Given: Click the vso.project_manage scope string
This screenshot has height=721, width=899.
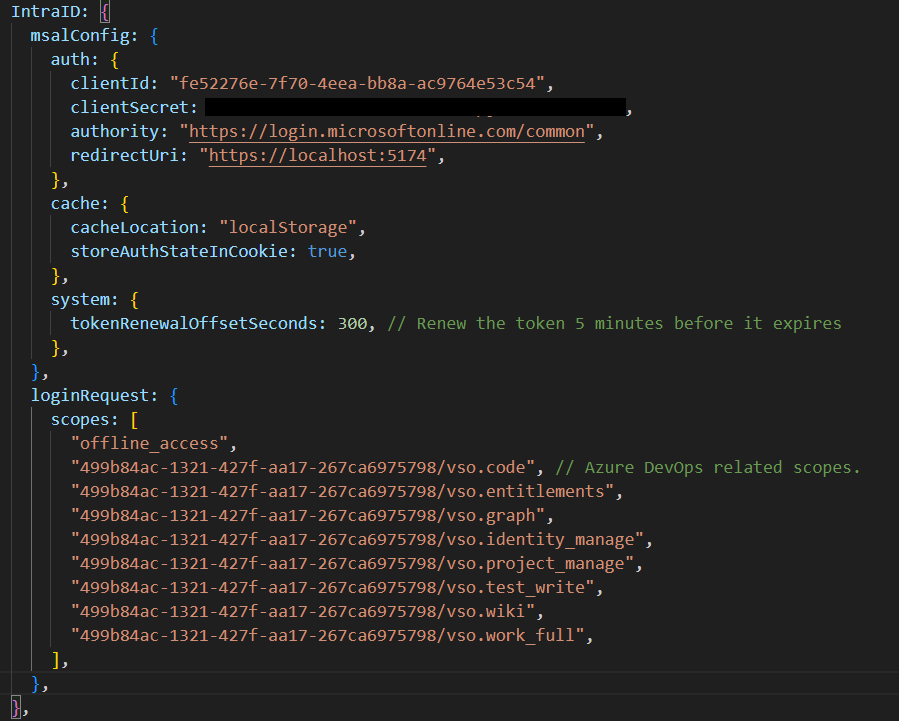Looking at the screenshot, I should click(352, 564).
